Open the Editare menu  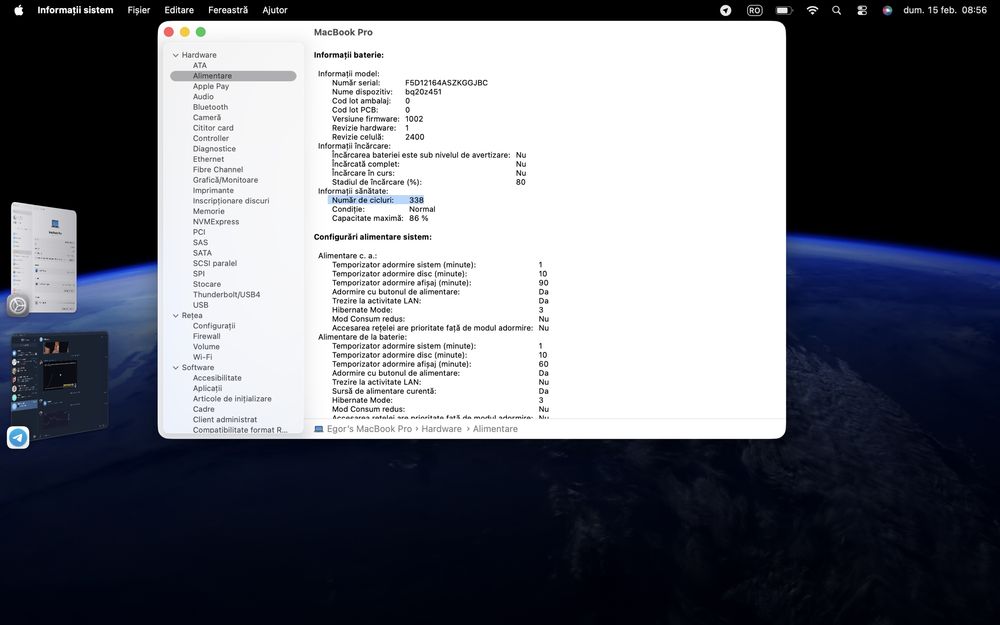point(179,10)
